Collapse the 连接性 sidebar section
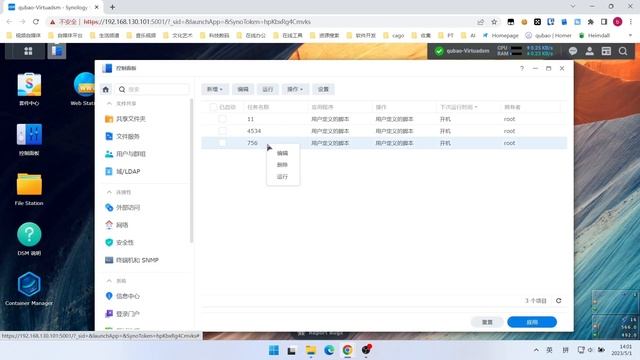640x360 pixels. pyautogui.click(x=109, y=192)
